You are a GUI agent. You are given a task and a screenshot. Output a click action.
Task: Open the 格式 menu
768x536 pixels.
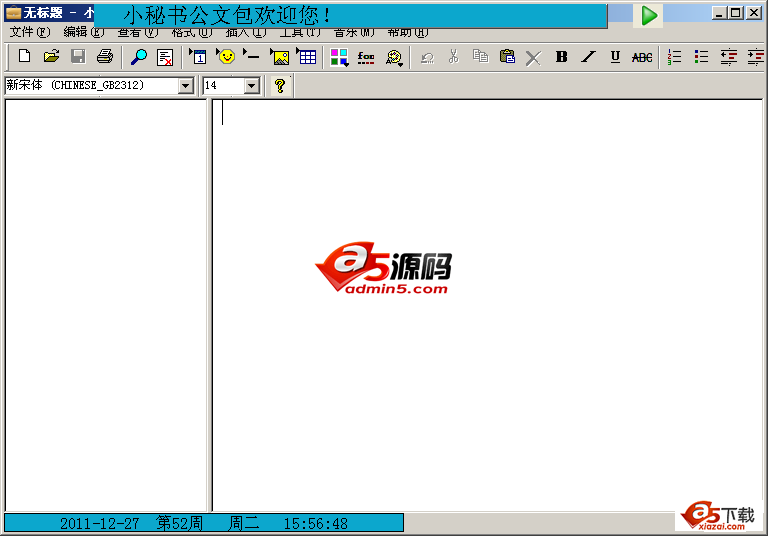[x=192, y=33]
